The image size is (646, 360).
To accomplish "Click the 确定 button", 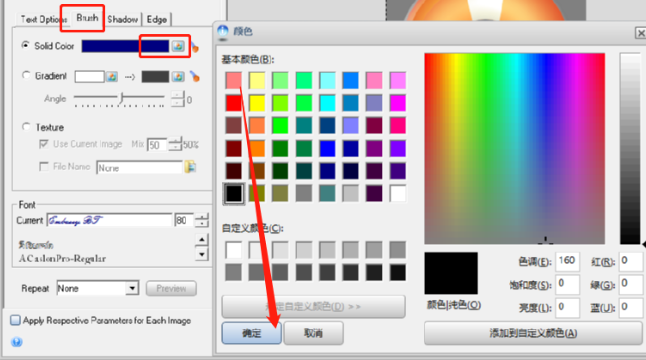I will click(252, 333).
